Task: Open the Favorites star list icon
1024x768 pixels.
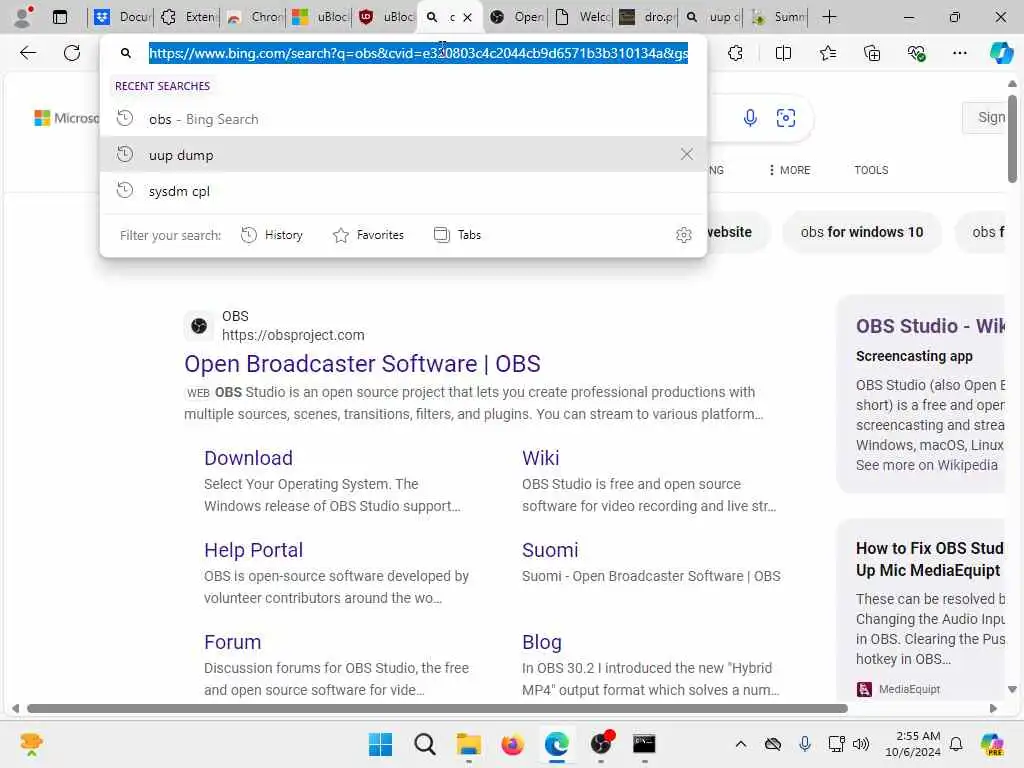Action: coord(827,53)
